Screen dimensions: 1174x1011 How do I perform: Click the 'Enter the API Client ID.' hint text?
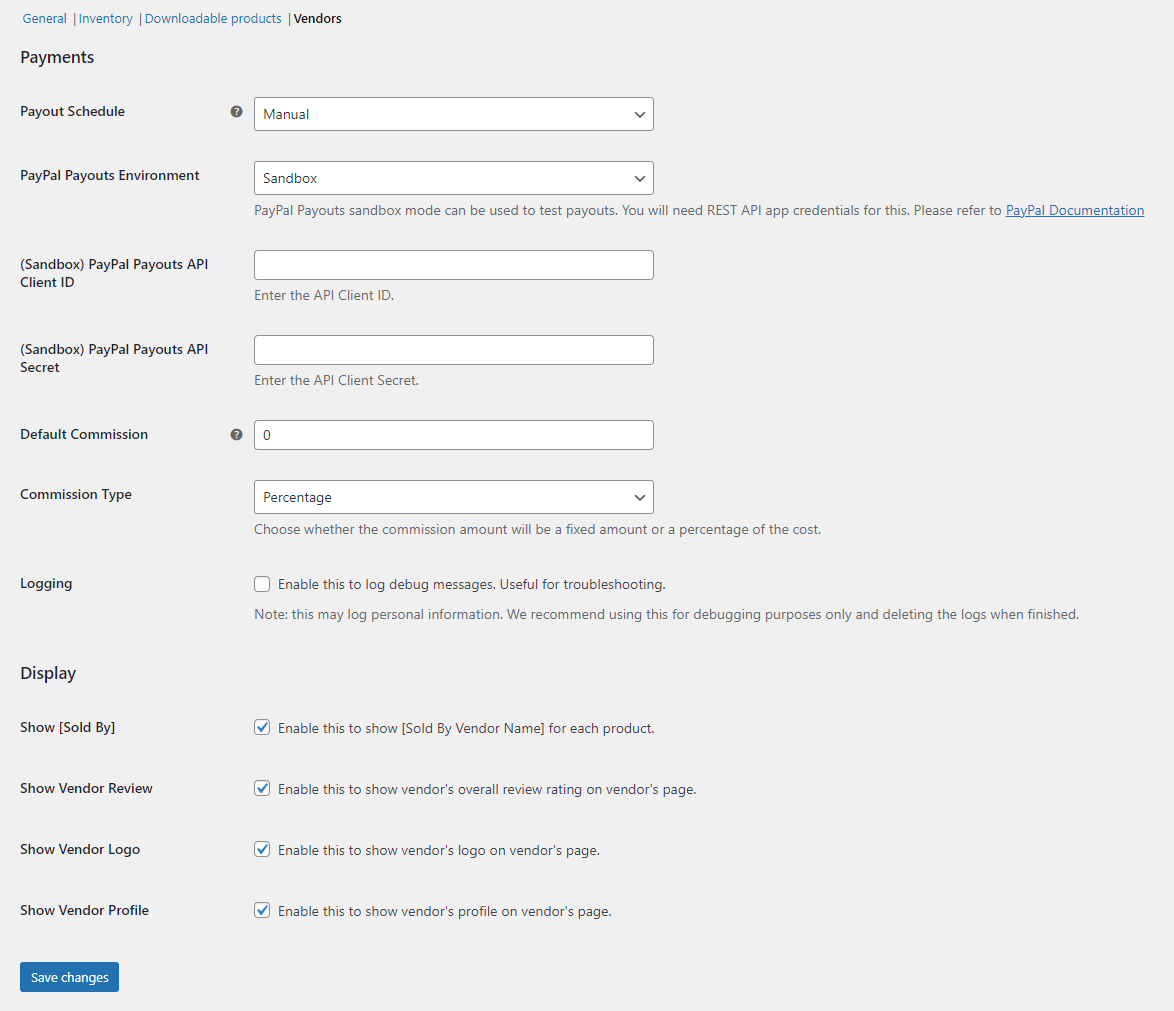coord(323,295)
